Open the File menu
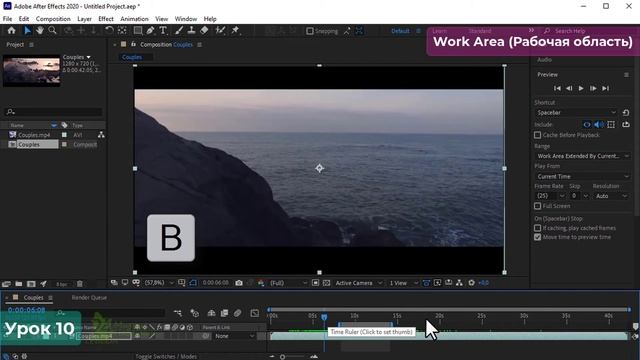Viewport: 640px width, 360px height. pos(7,19)
